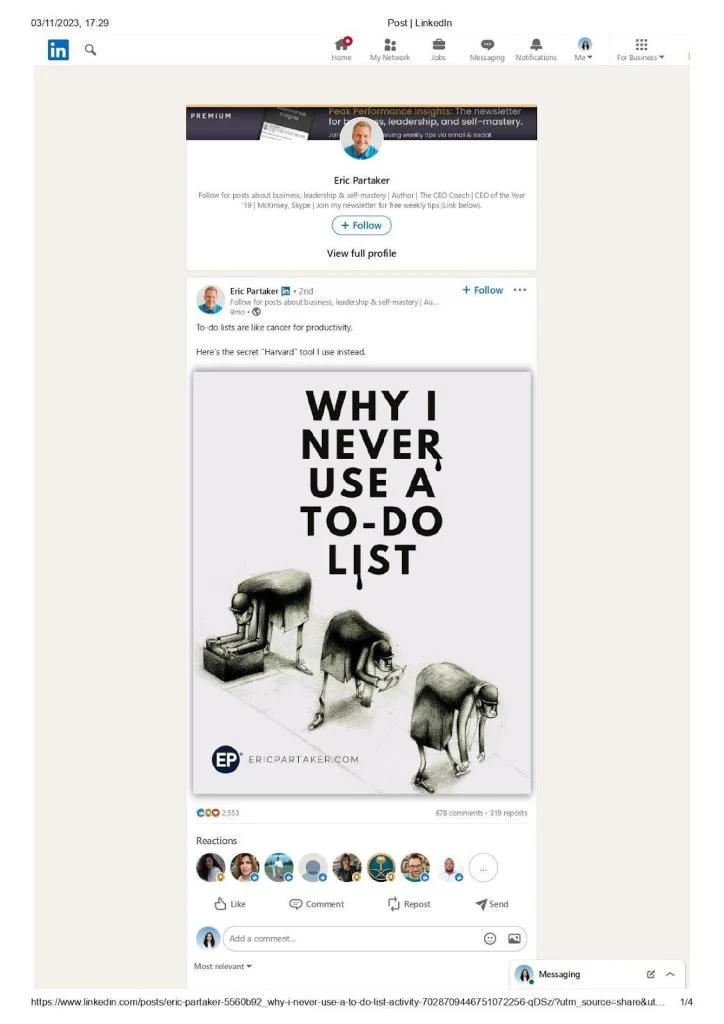Expand the For Business menu
The image size is (724, 1024).
(640, 49)
